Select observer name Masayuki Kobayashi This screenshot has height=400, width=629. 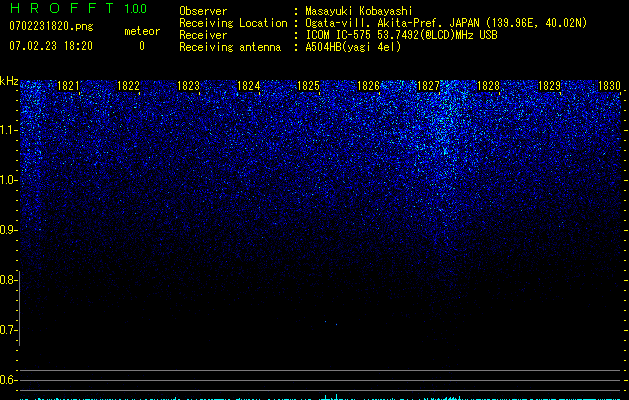click(359, 11)
